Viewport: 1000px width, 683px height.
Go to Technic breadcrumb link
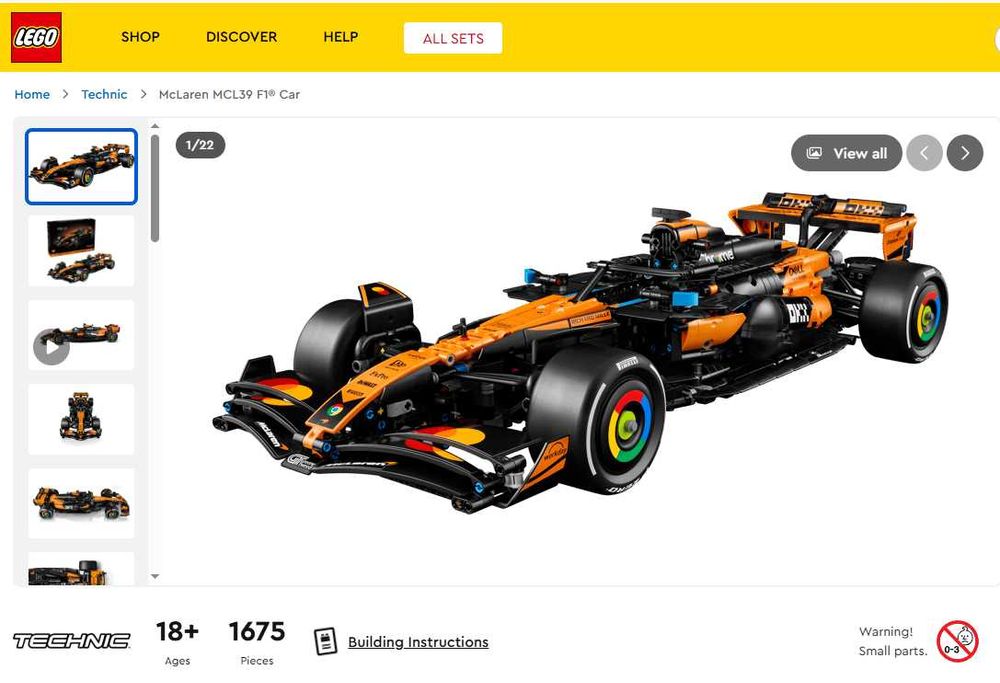pyautogui.click(x=104, y=94)
